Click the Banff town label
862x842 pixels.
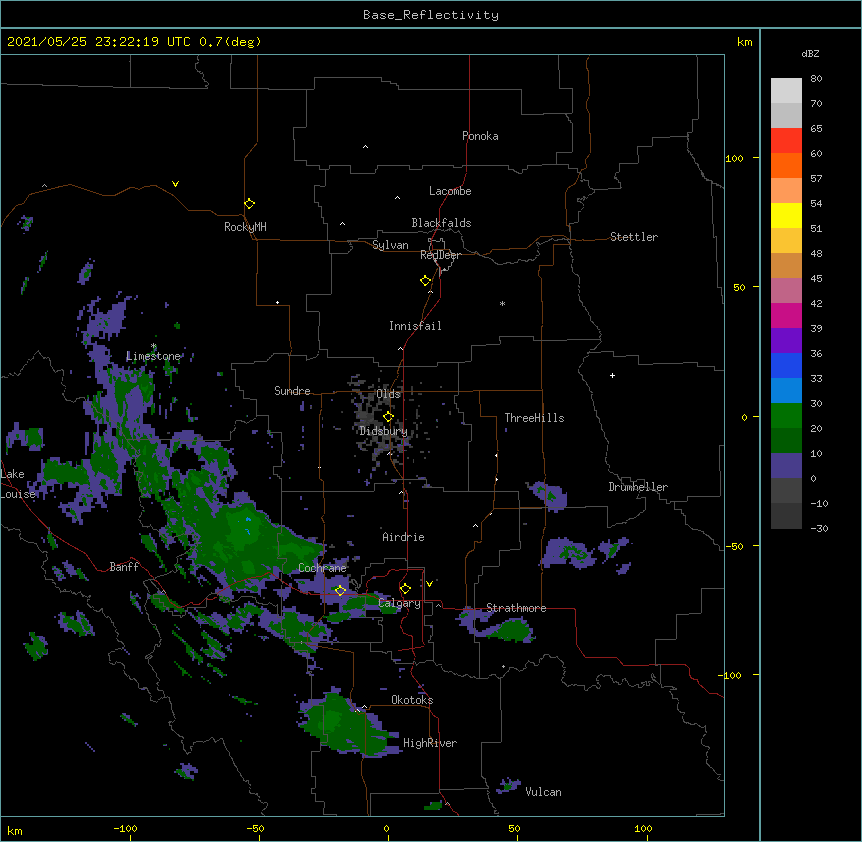124,567
